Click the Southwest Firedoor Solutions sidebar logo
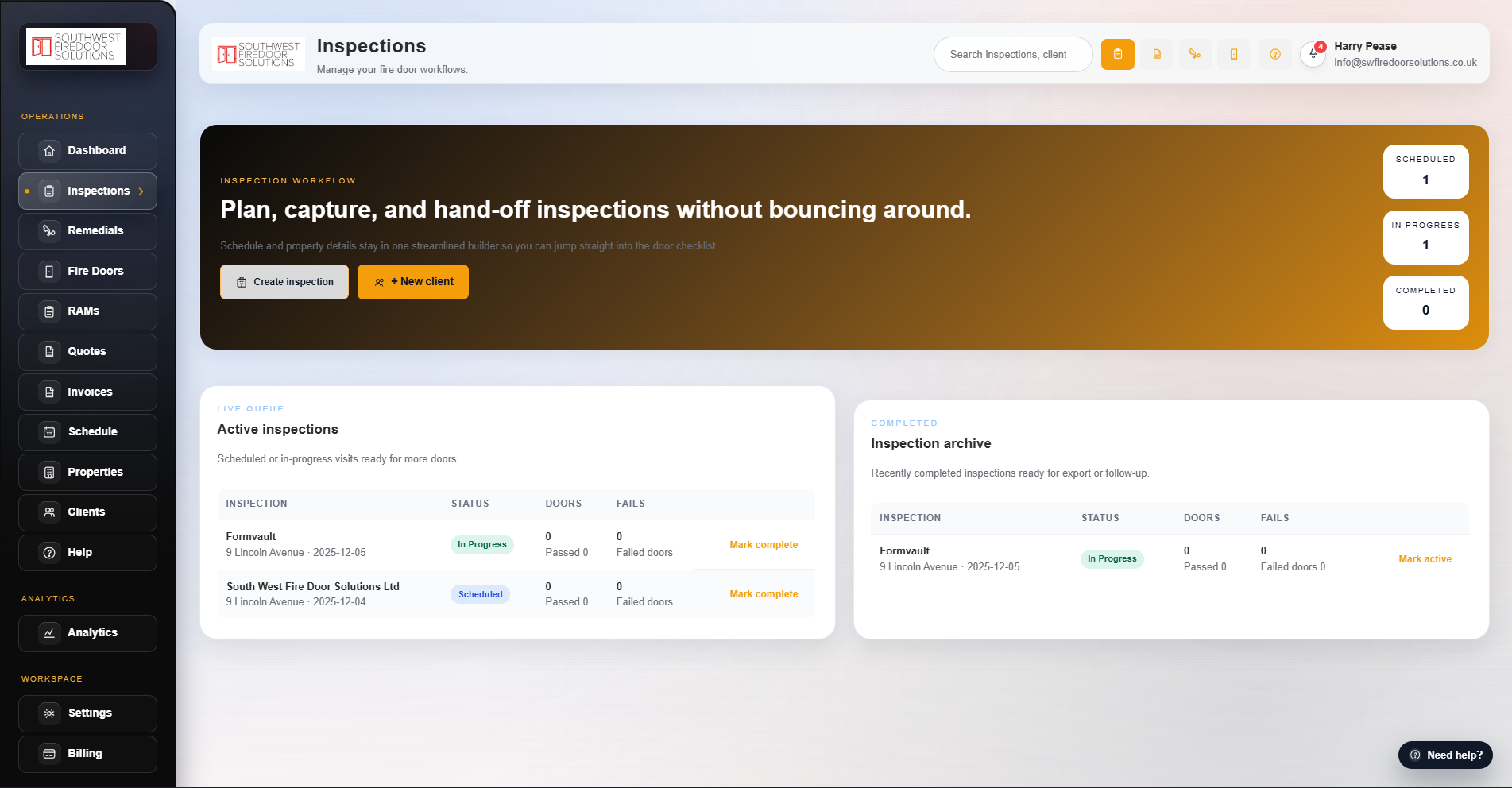Image resolution: width=1512 pixels, height=788 pixels. click(x=76, y=47)
